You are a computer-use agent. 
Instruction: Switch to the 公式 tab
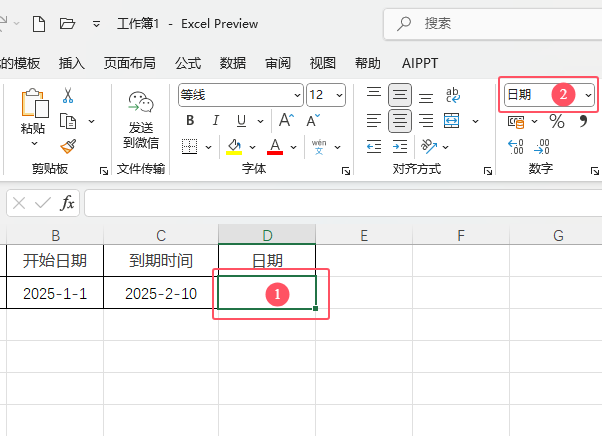pos(188,63)
